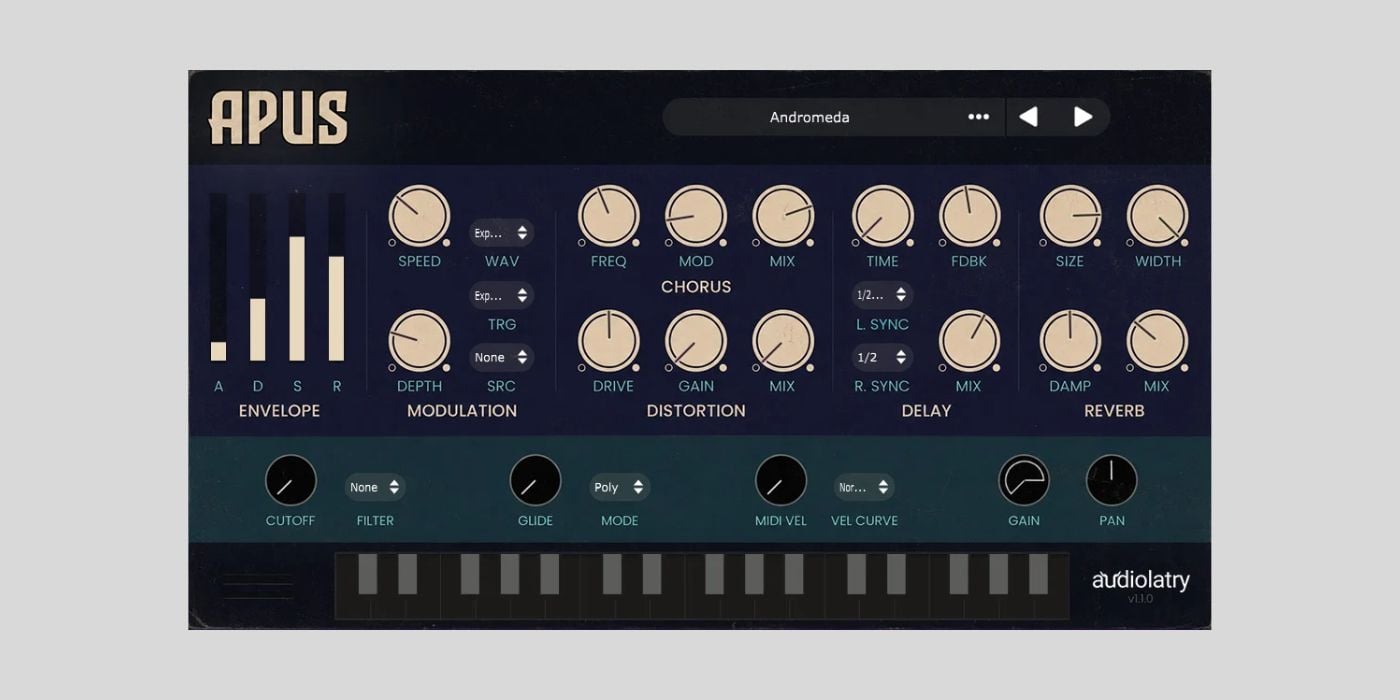This screenshot has width=1400, height=700.
Task: Click the last black key on keyboard
Action: point(1039,574)
